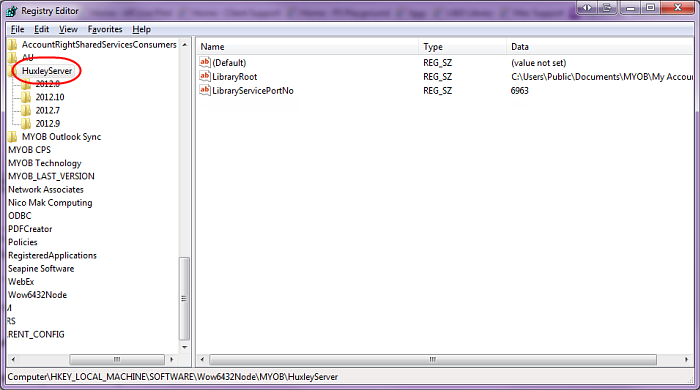Click tree pane horizontal scrollbar thumb
The width and height of the screenshot is (700, 390).
click(117, 359)
